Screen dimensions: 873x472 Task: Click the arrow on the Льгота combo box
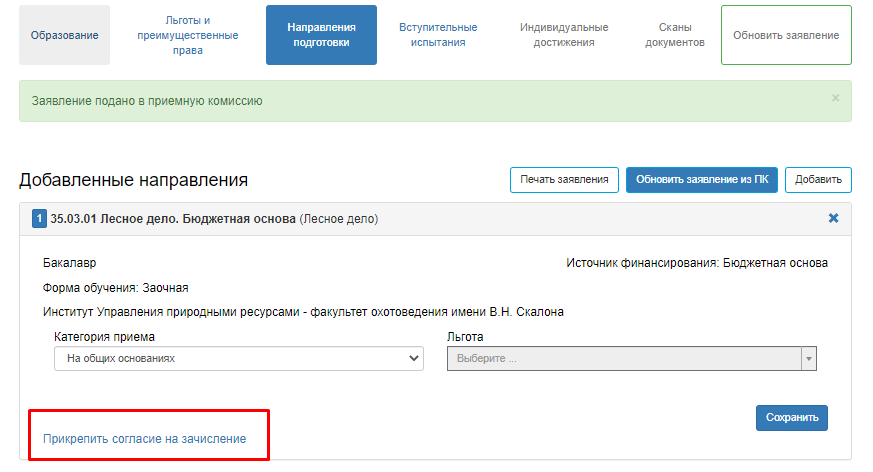click(809, 358)
